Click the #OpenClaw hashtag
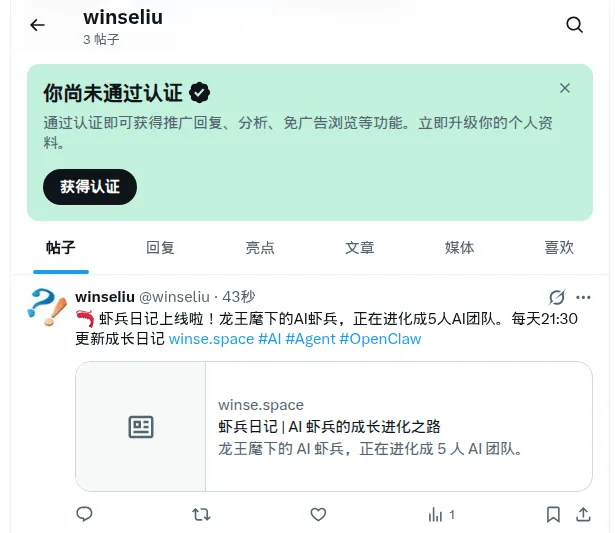This screenshot has width=615, height=533. pos(380,339)
